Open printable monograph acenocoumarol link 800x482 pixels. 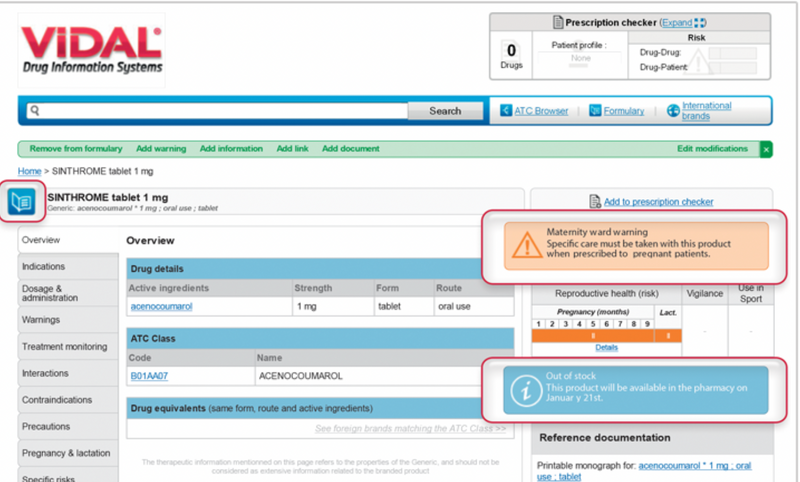click(x=644, y=471)
